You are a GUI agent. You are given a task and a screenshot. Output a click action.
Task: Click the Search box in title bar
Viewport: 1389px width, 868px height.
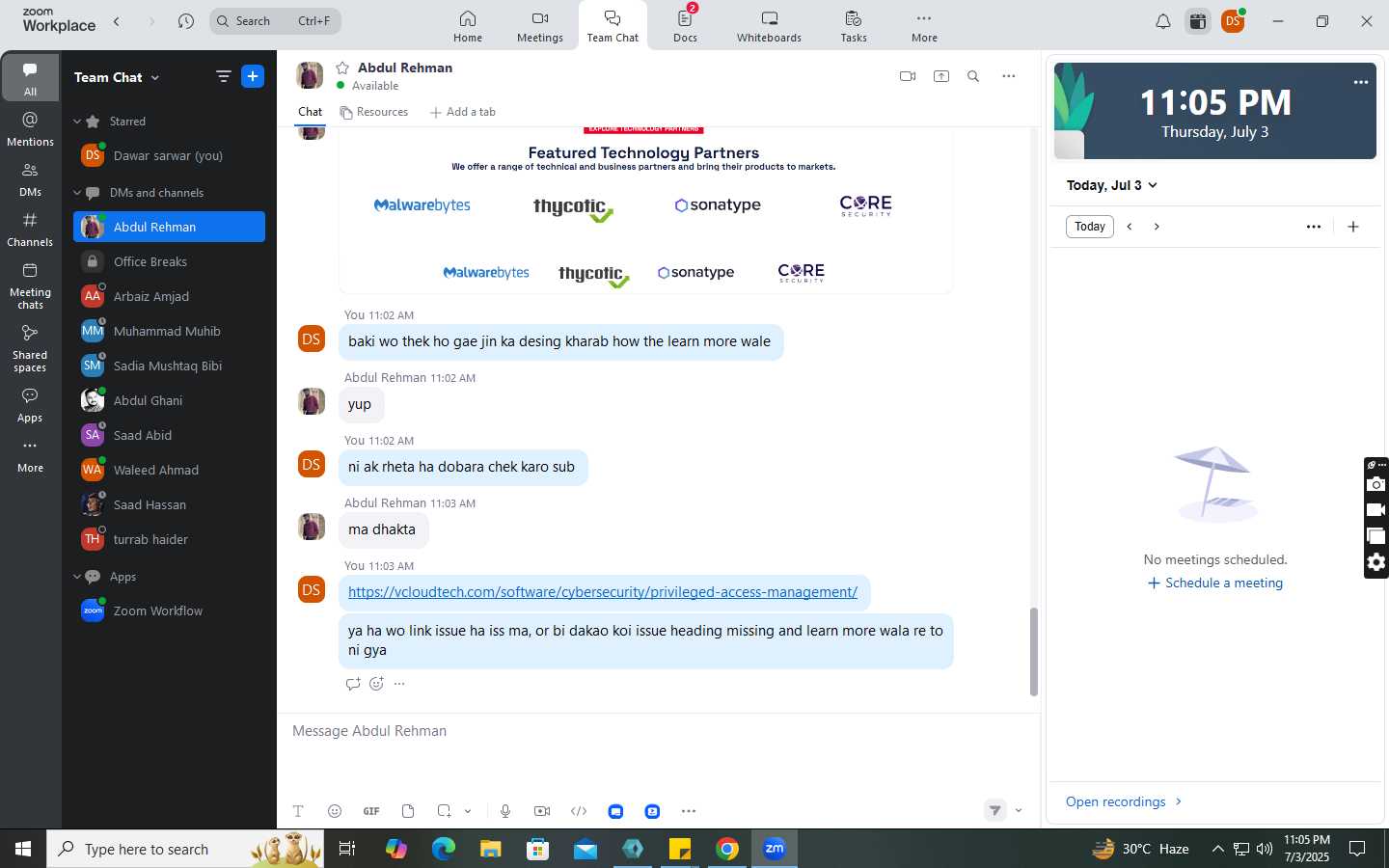[275, 20]
